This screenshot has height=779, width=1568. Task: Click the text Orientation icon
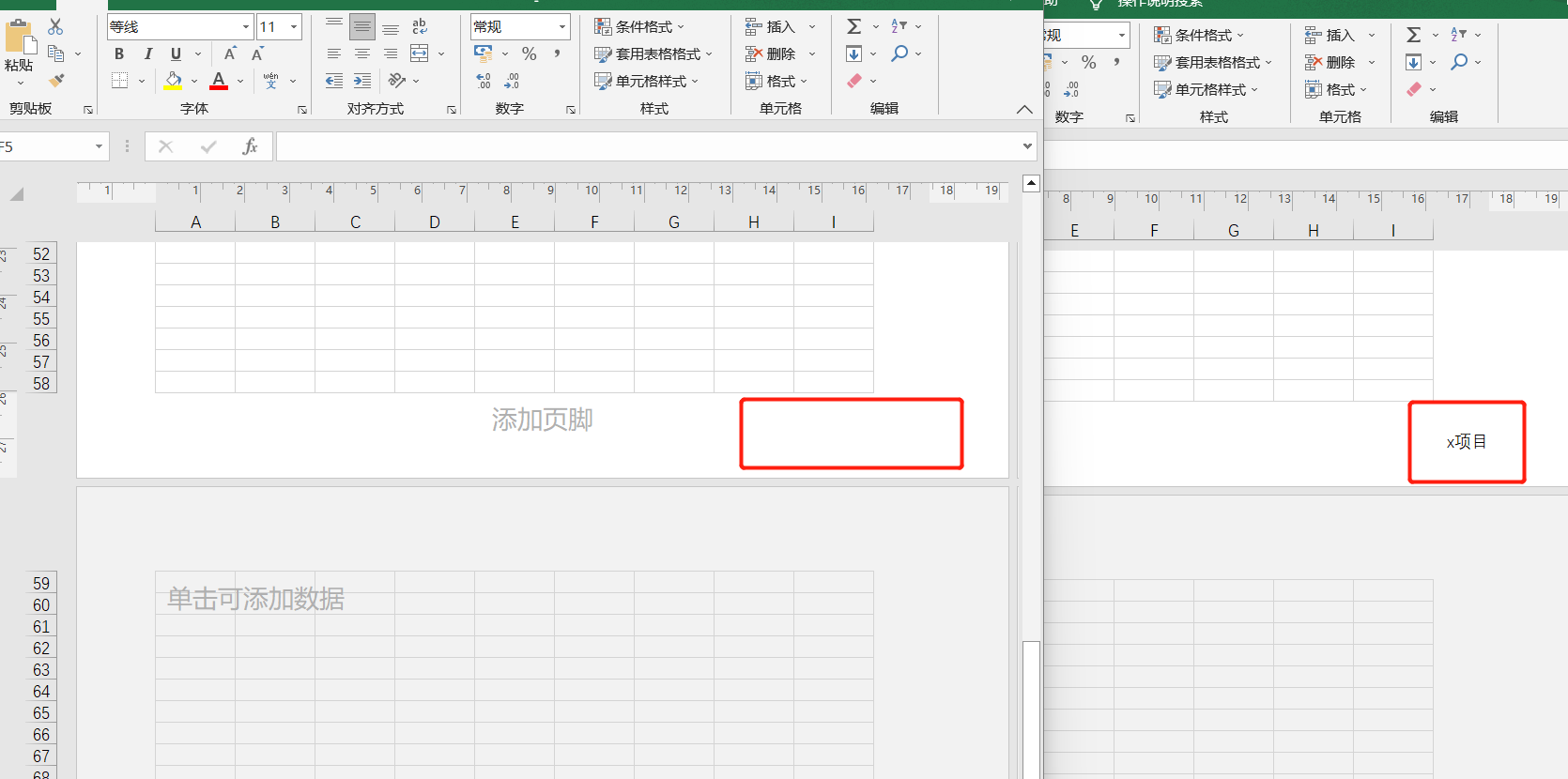coord(397,81)
